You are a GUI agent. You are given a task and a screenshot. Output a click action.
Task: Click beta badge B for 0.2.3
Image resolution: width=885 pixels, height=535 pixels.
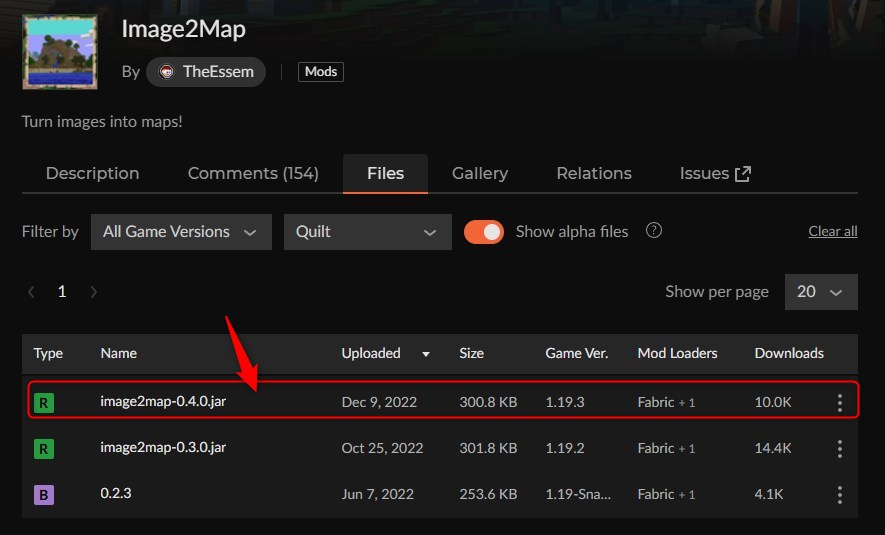[x=44, y=495]
